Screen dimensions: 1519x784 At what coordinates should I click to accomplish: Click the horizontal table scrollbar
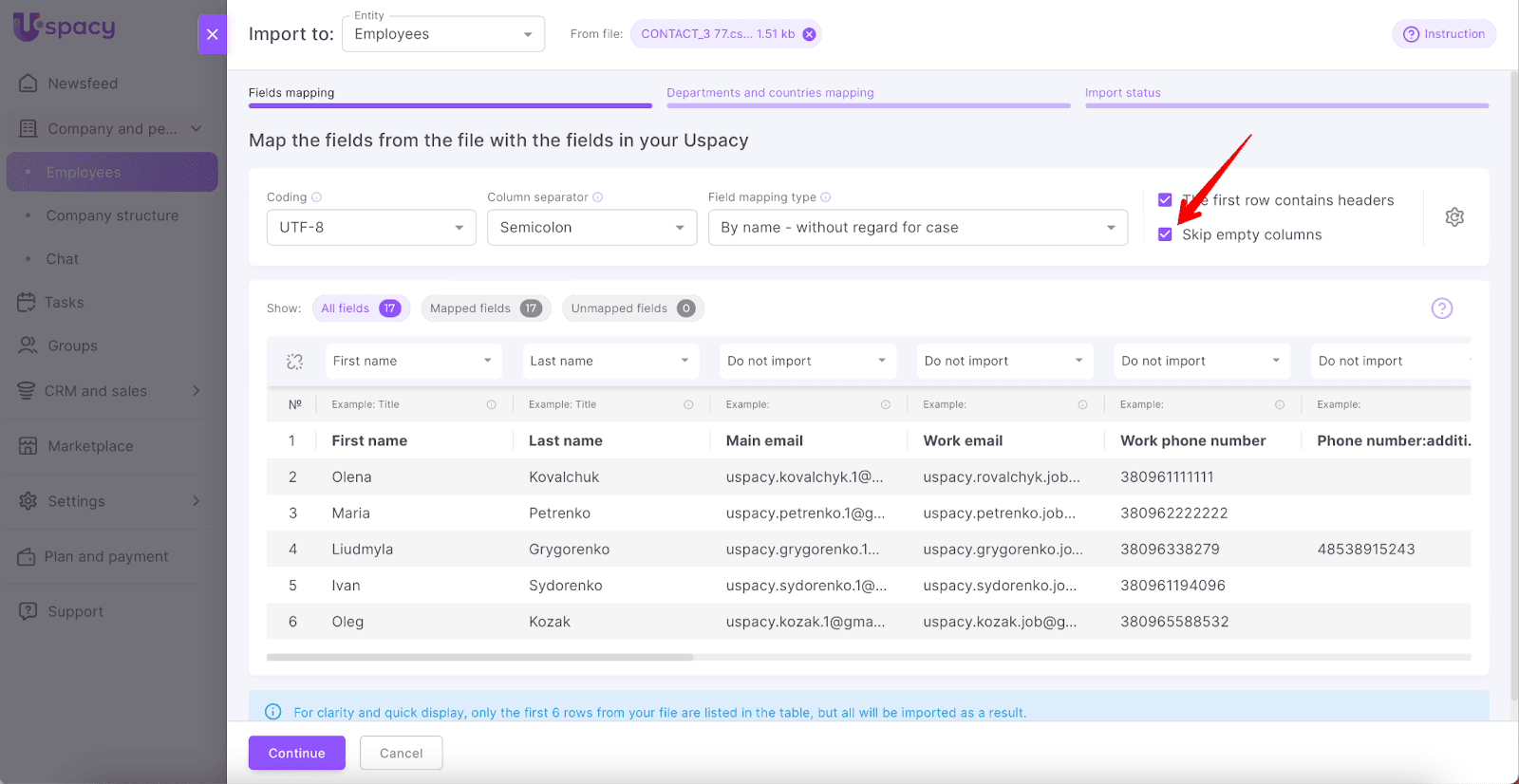pyautogui.click(x=479, y=657)
